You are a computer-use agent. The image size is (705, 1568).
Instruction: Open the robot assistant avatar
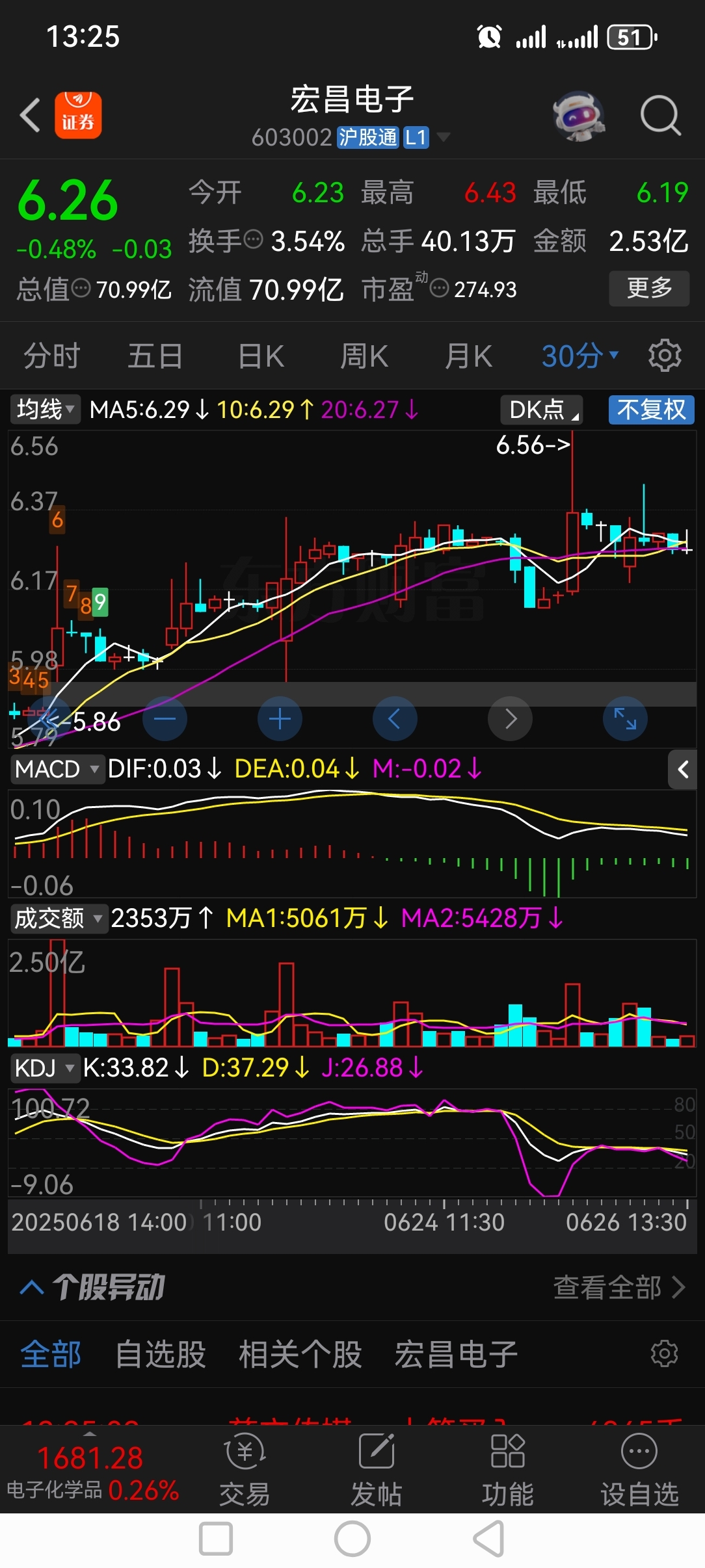(578, 116)
